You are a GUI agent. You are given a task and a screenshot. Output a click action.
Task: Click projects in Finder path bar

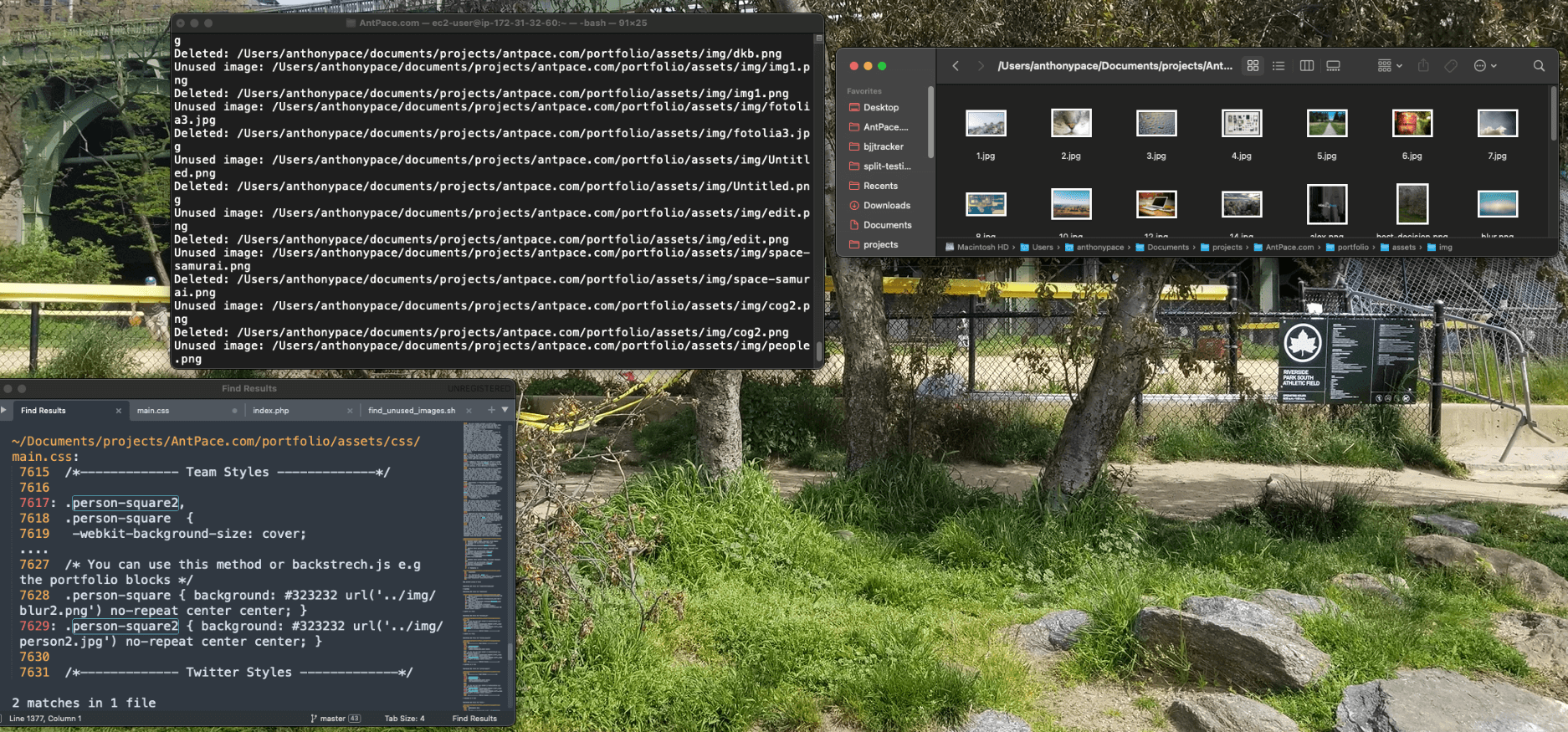tap(1222, 248)
